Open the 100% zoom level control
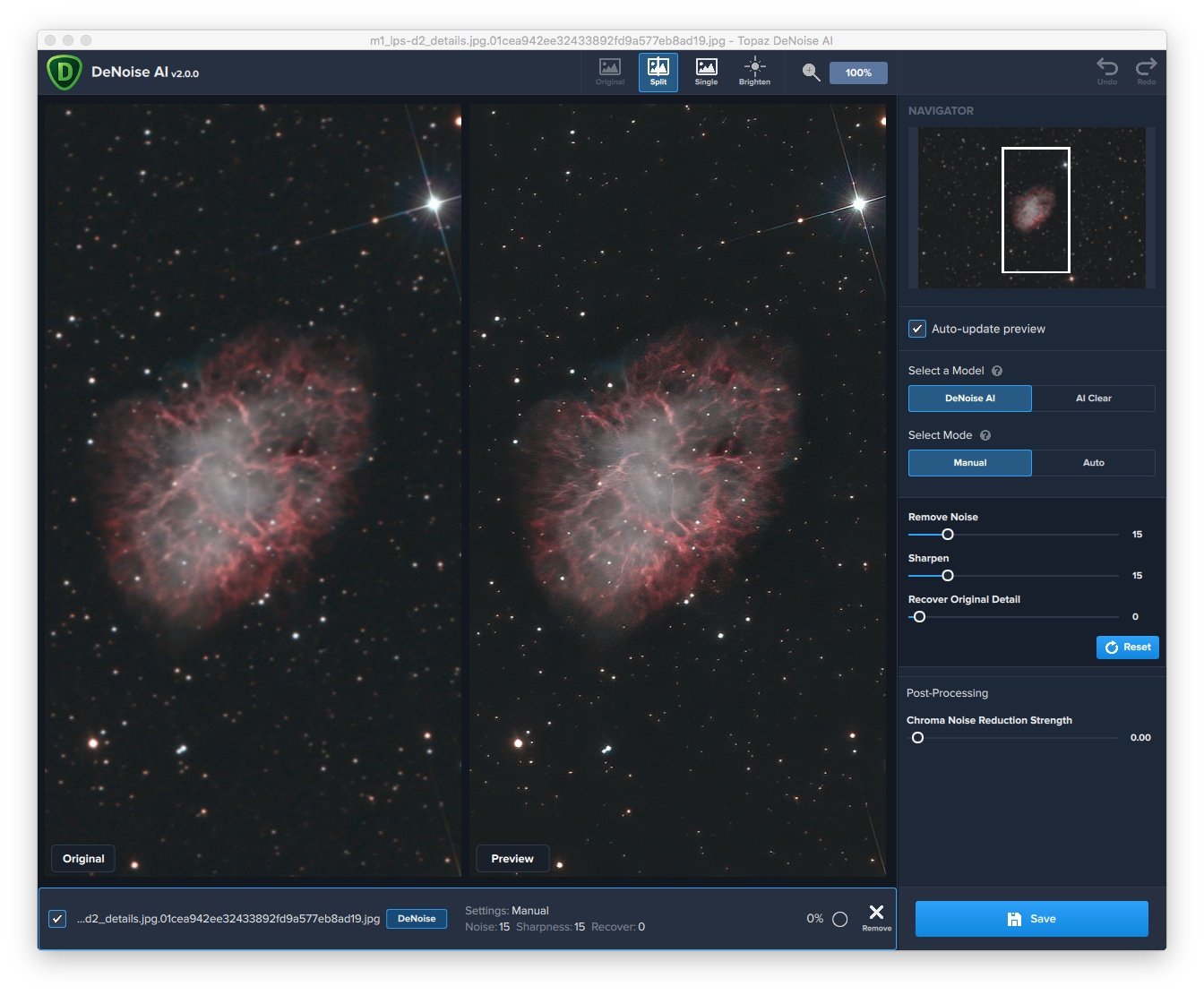Image resolution: width=1204 pixels, height=995 pixels. coord(858,73)
